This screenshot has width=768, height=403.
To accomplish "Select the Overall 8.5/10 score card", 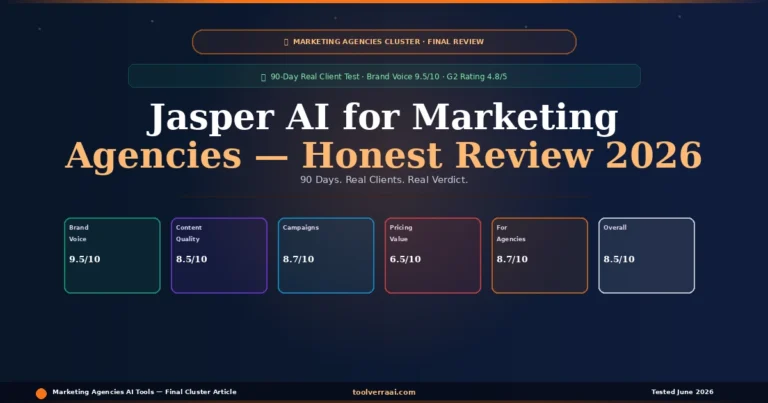I will click(647, 256).
